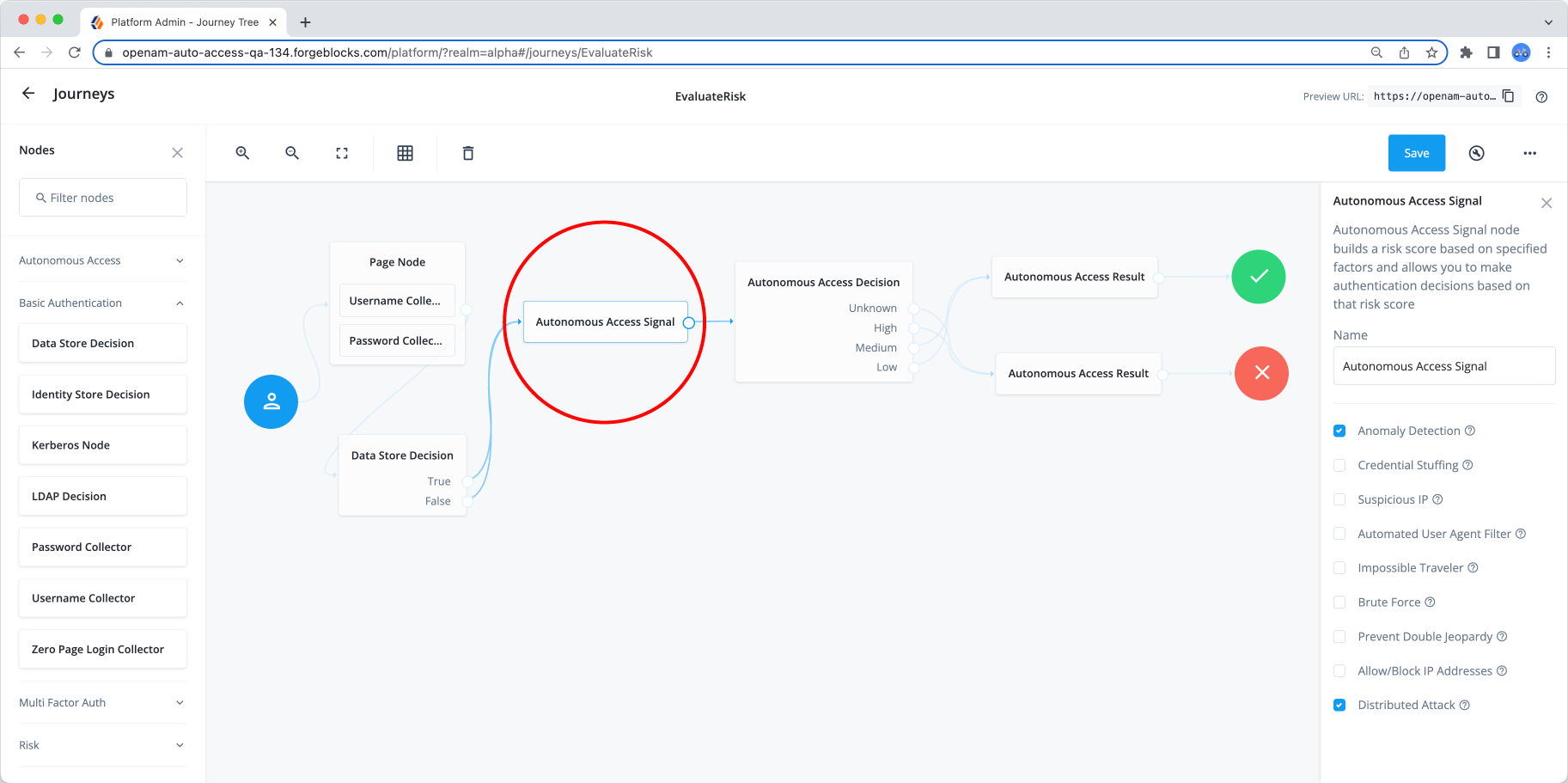Uncheck Anomaly Detection
This screenshot has height=783, width=1568.
click(1339, 431)
